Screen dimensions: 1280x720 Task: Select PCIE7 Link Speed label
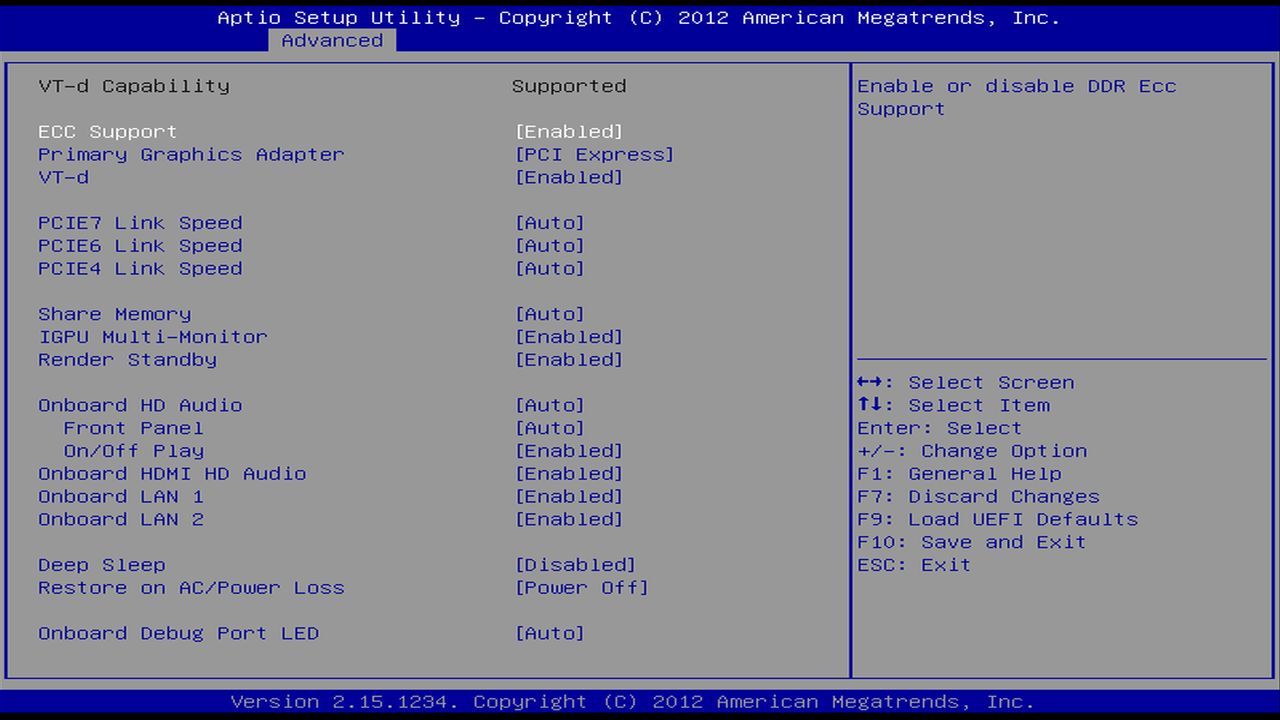140,222
